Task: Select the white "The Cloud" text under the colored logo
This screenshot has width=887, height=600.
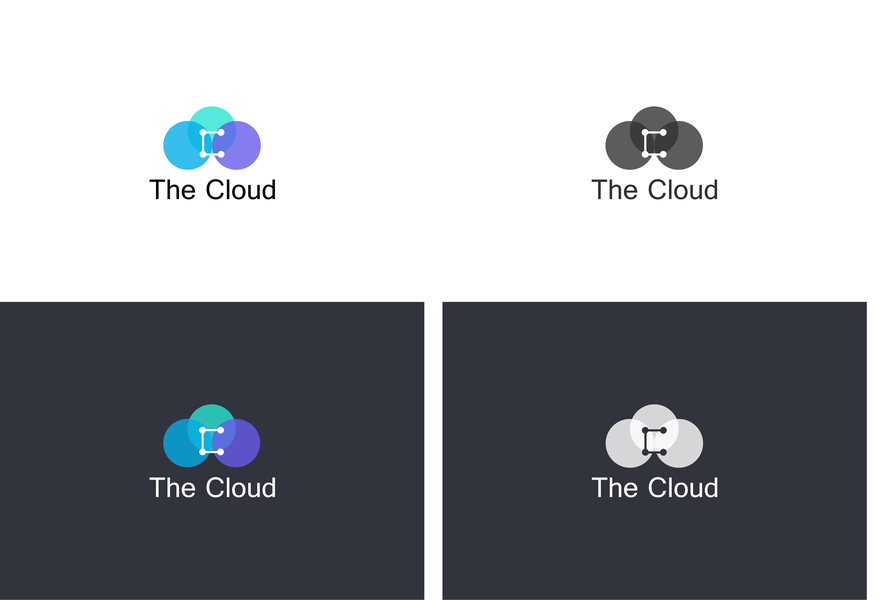Action: (213, 488)
